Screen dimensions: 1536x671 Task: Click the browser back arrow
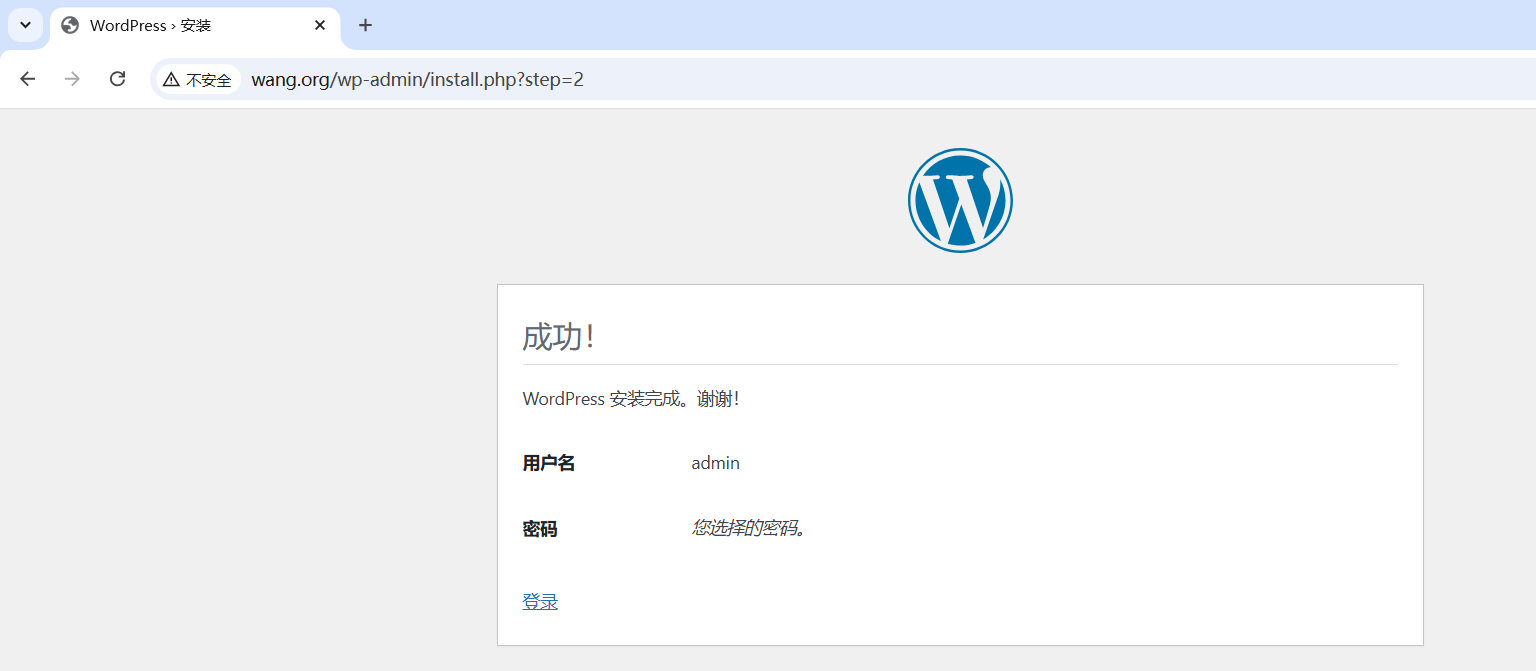pos(27,79)
